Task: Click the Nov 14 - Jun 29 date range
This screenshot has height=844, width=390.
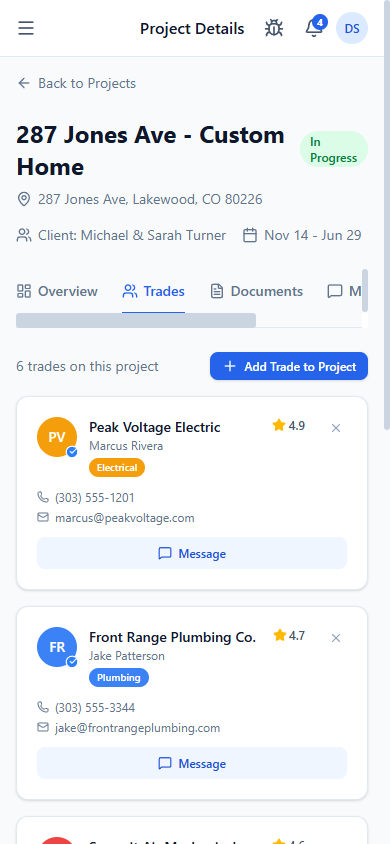Action: tap(313, 235)
